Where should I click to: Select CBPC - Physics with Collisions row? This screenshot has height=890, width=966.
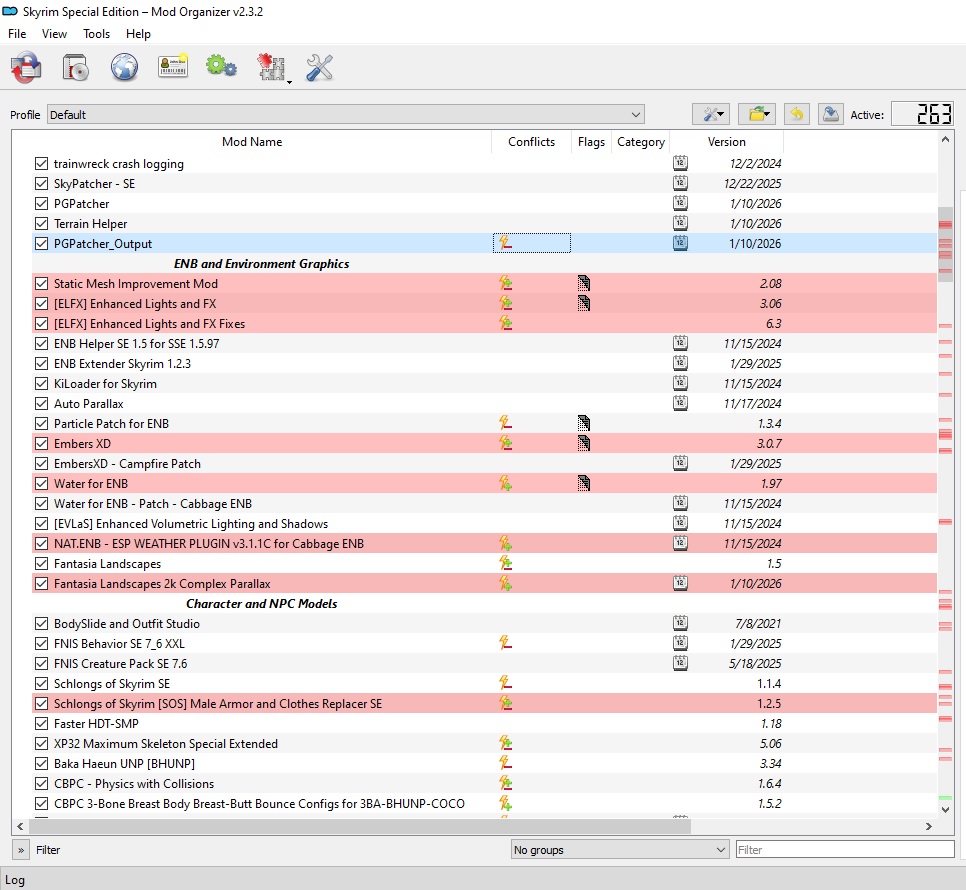(x=484, y=783)
